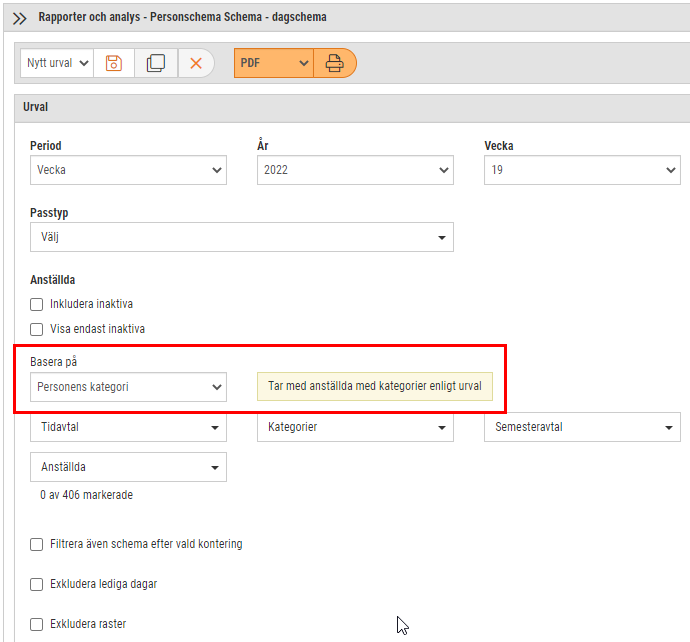Check the Inkludera inaktiva checkbox
The image size is (690, 642).
[x=37, y=304]
